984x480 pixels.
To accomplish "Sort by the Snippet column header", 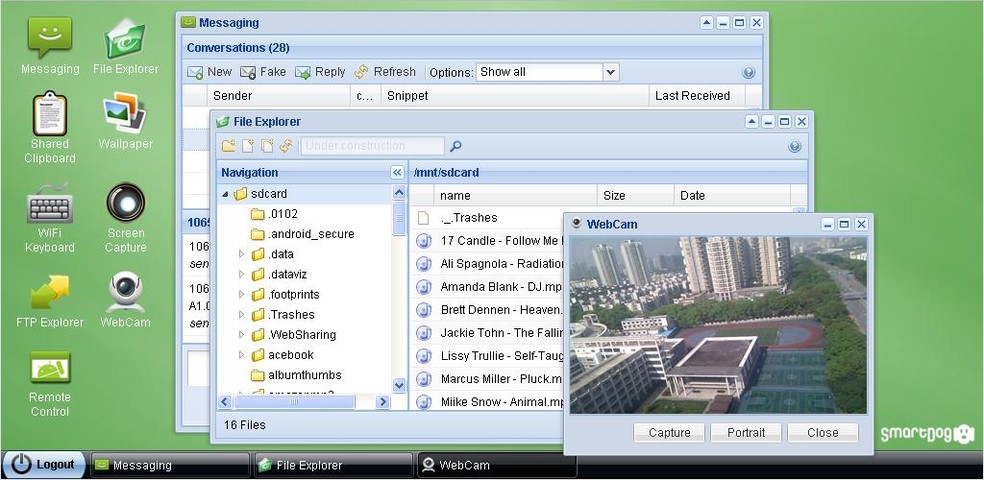I will tap(515, 96).
